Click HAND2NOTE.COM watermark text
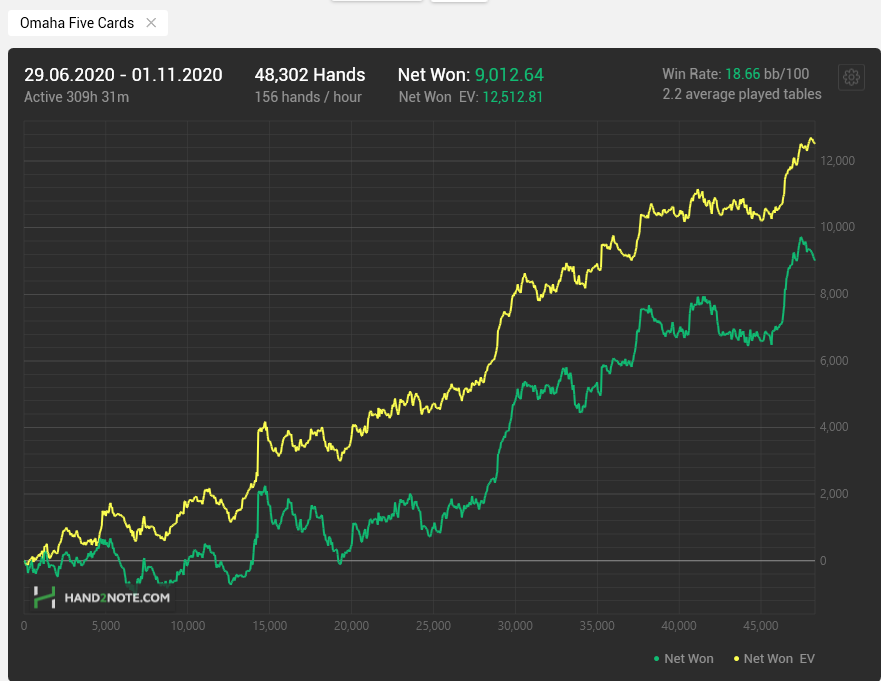Image resolution: width=881 pixels, height=681 pixels. (x=117, y=598)
